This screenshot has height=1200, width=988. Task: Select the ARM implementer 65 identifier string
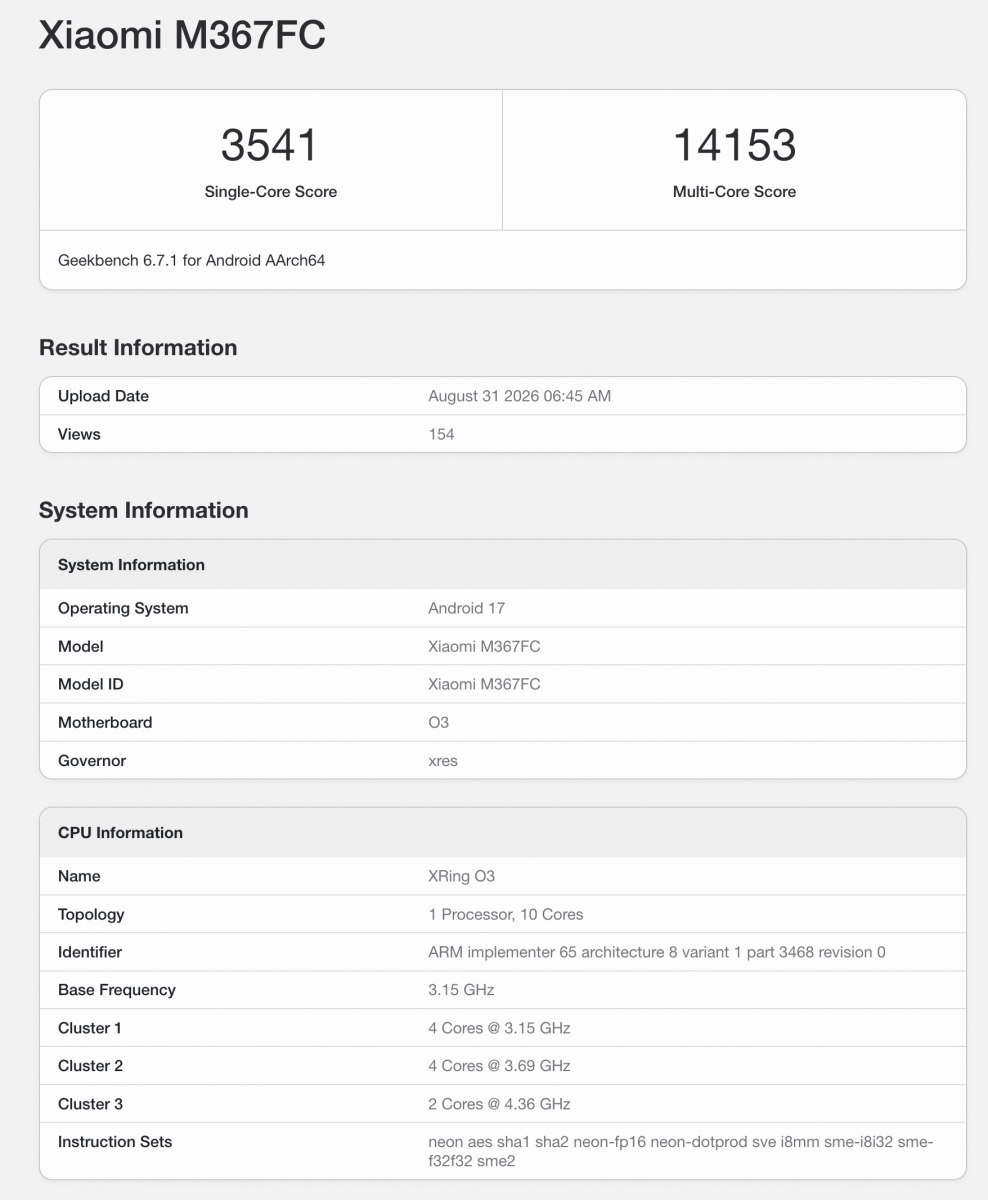[x=657, y=952]
